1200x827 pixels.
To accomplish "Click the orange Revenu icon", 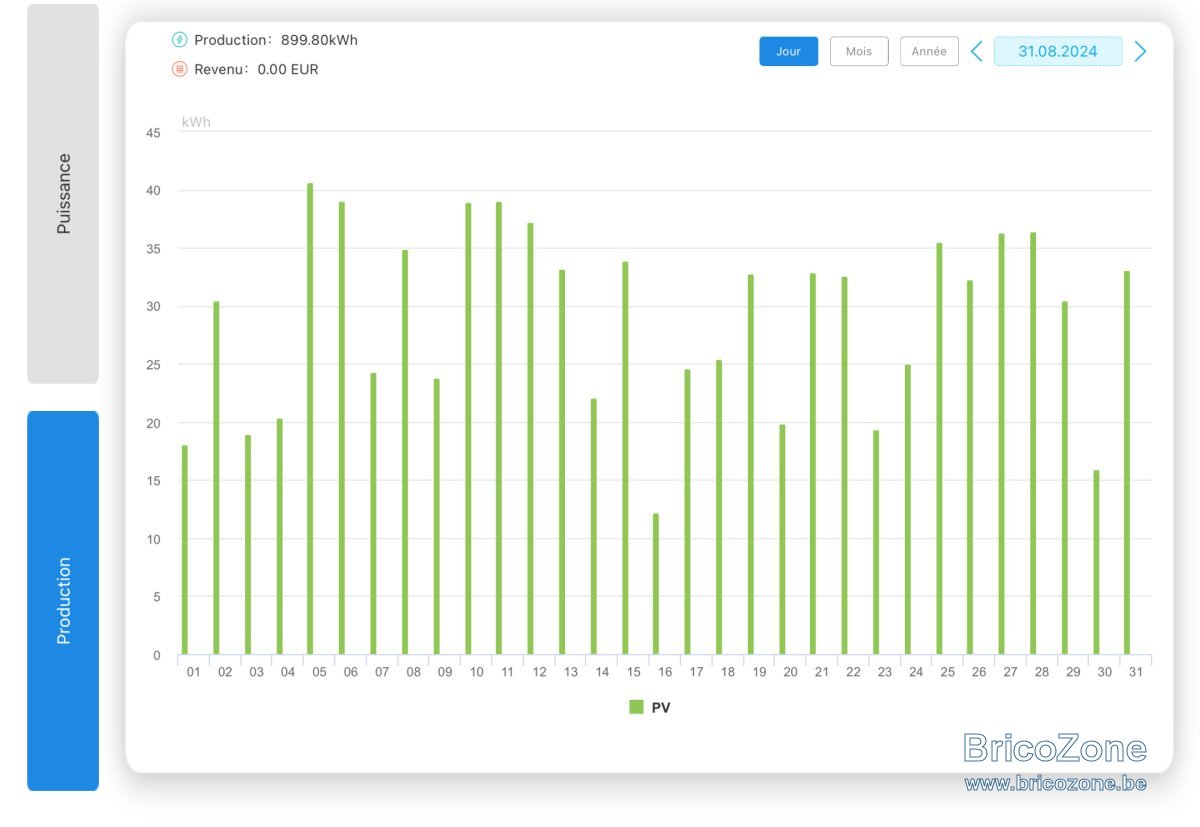I will tap(179, 69).
